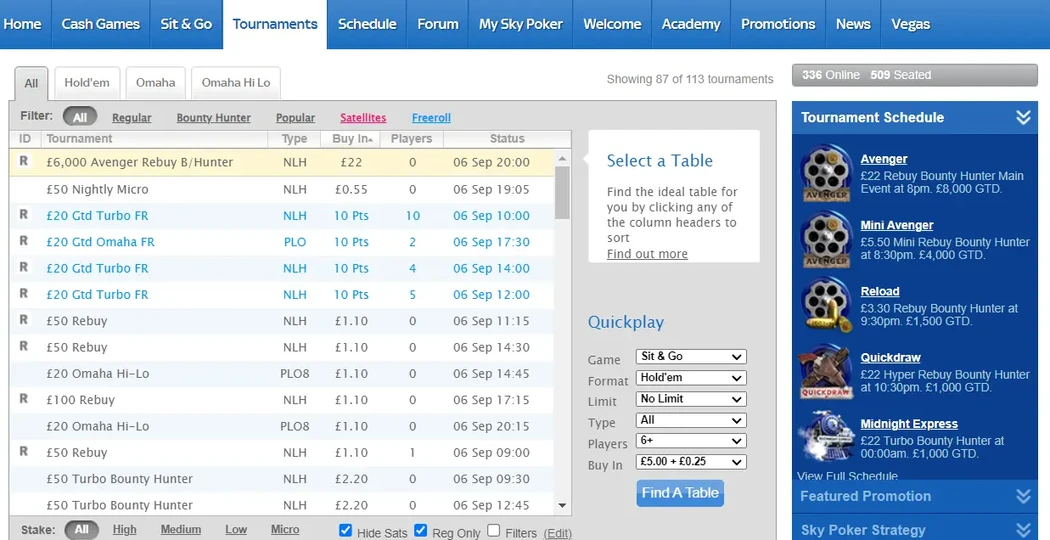Select the All filter pill
Image resolution: width=1050 pixels, height=540 pixels.
coord(80,117)
